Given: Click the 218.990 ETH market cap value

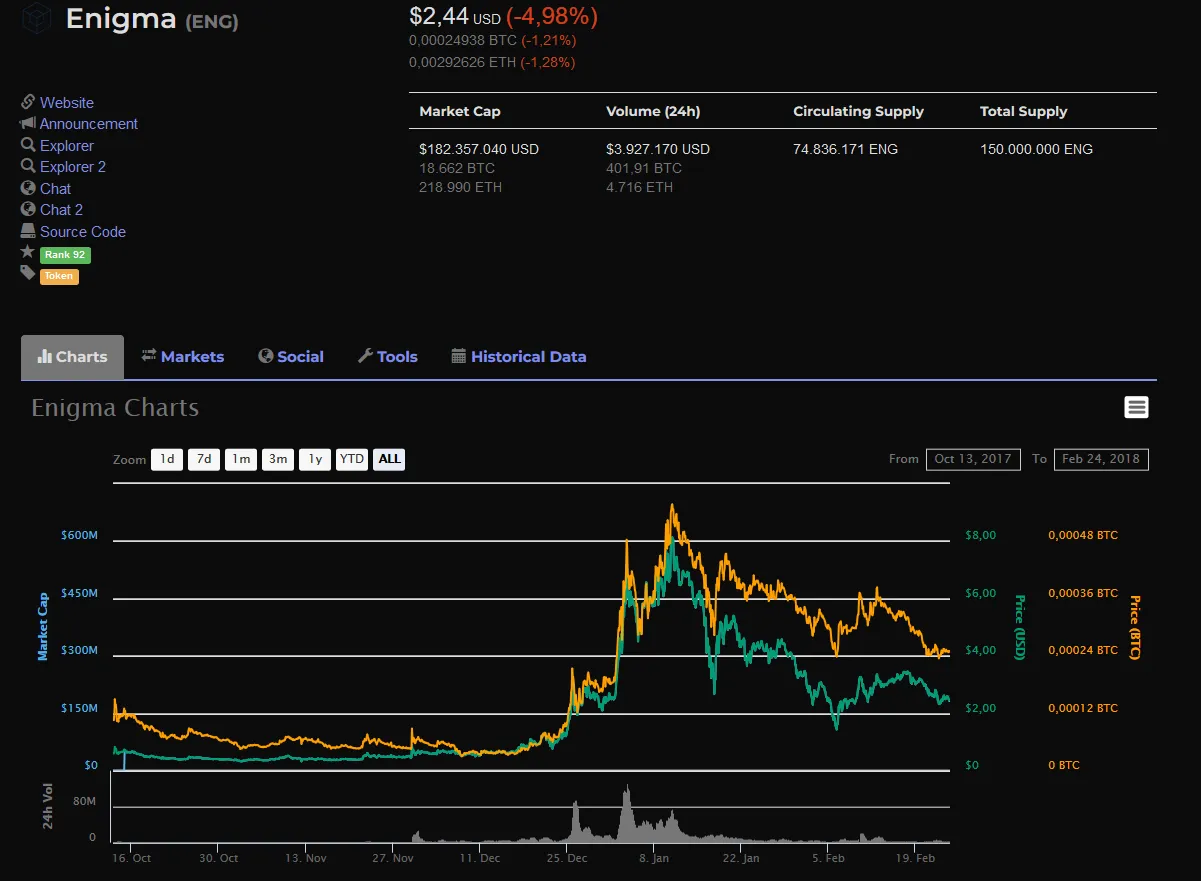Looking at the screenshot, I should [x=461, y=187].
